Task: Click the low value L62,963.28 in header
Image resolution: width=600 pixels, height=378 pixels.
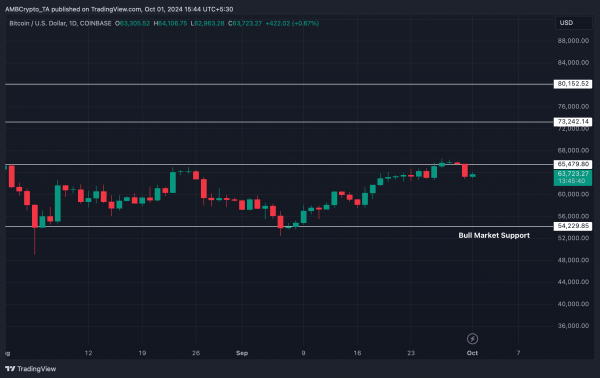Action: point(207,23)
